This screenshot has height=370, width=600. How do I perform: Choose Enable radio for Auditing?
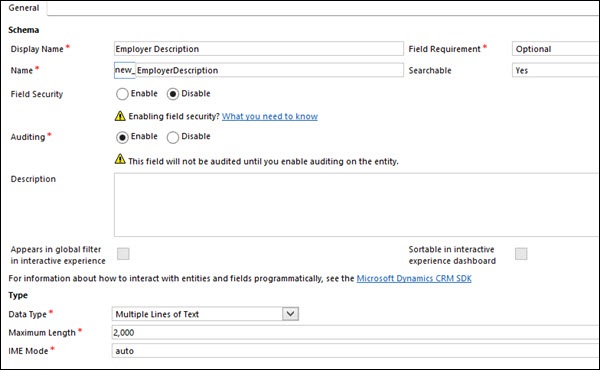coord(122,137)
